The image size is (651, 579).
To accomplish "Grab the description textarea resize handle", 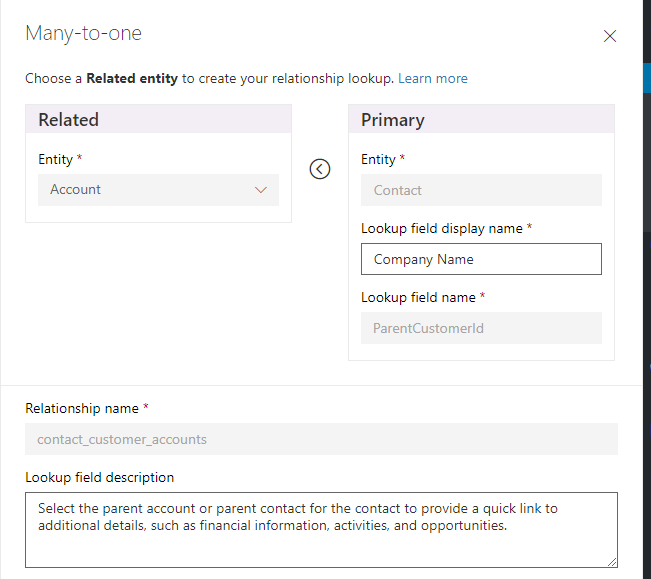I will [612, 562].
